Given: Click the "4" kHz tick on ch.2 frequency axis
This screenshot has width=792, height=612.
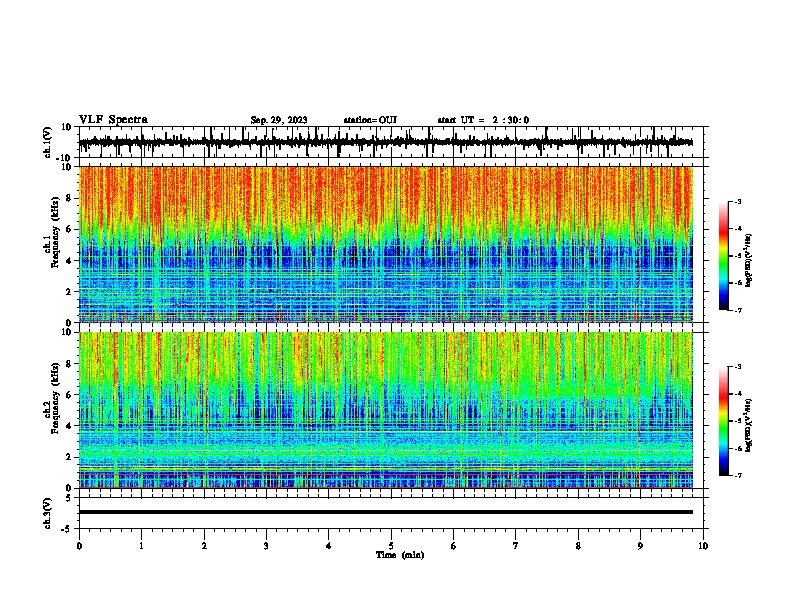Looking at the screenshot, I should coord(70,426).
